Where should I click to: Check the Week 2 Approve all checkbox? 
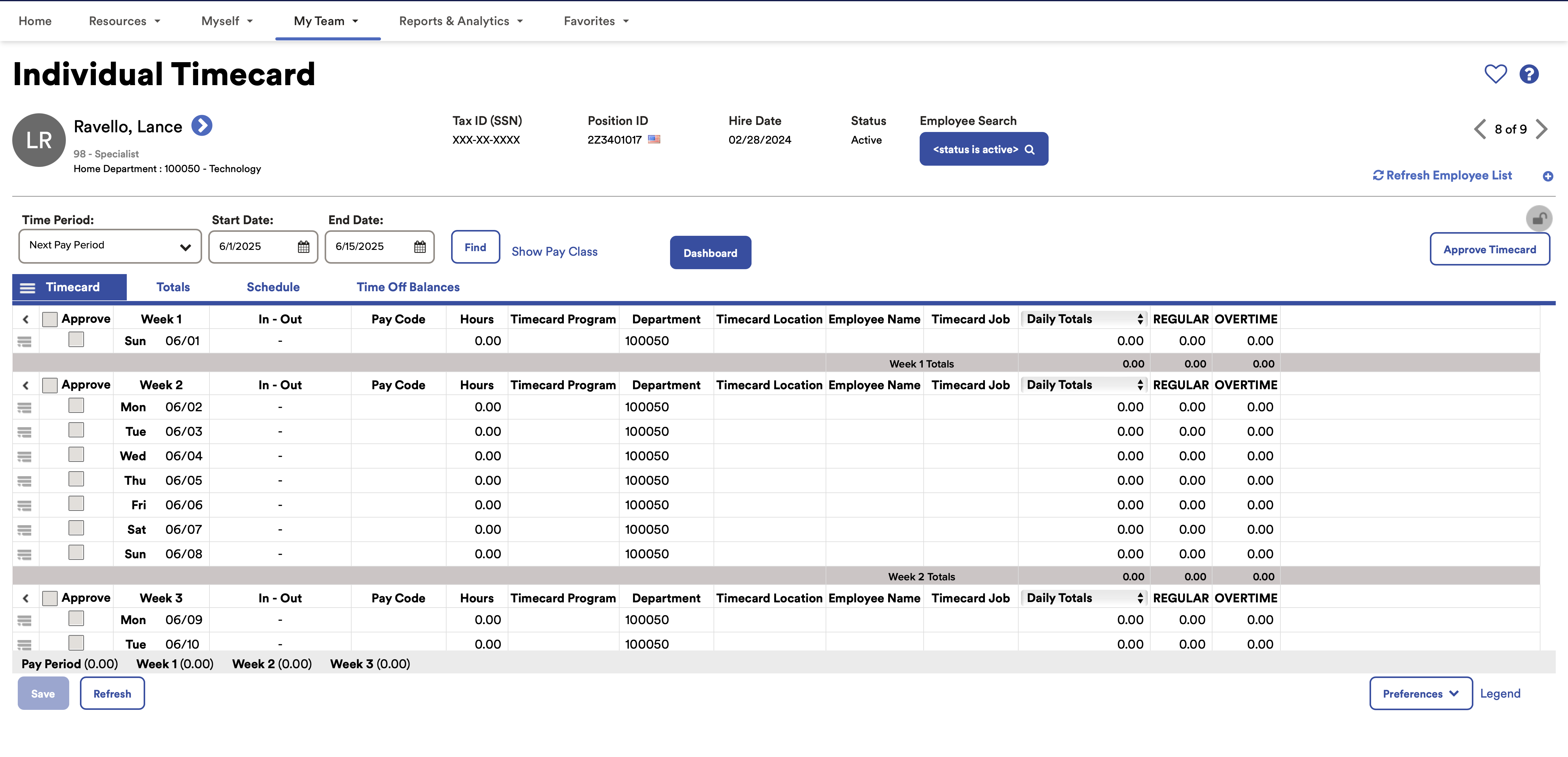(x=50, y=385)
